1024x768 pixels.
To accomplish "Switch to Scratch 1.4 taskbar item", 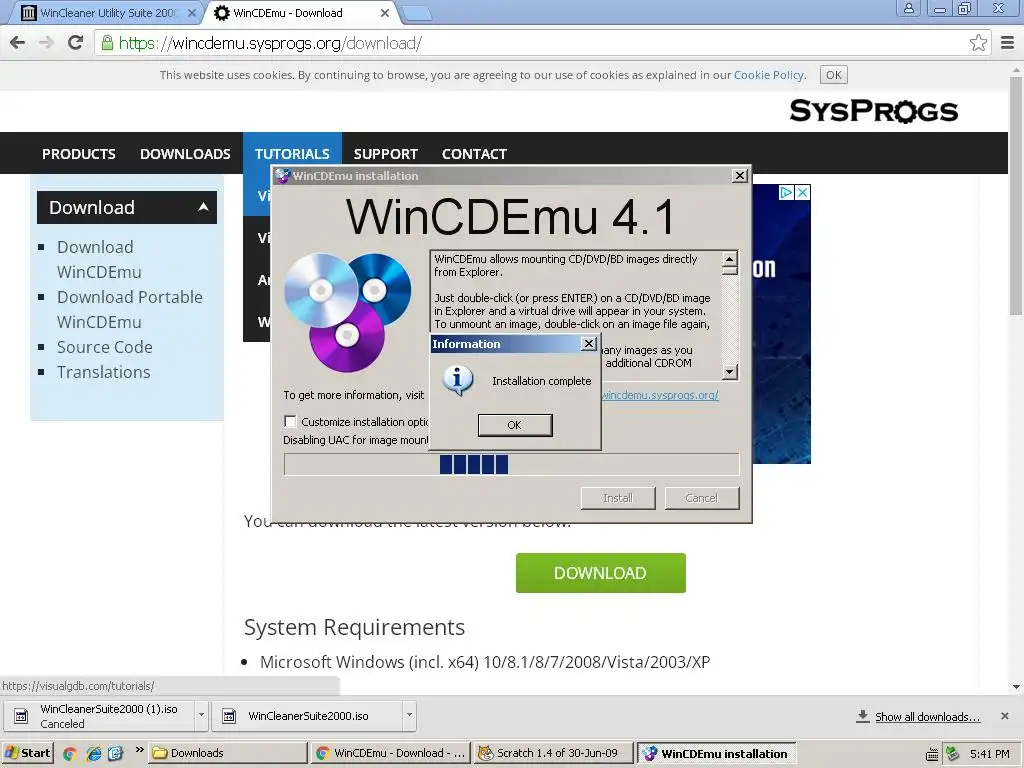I will pos(554,753).
